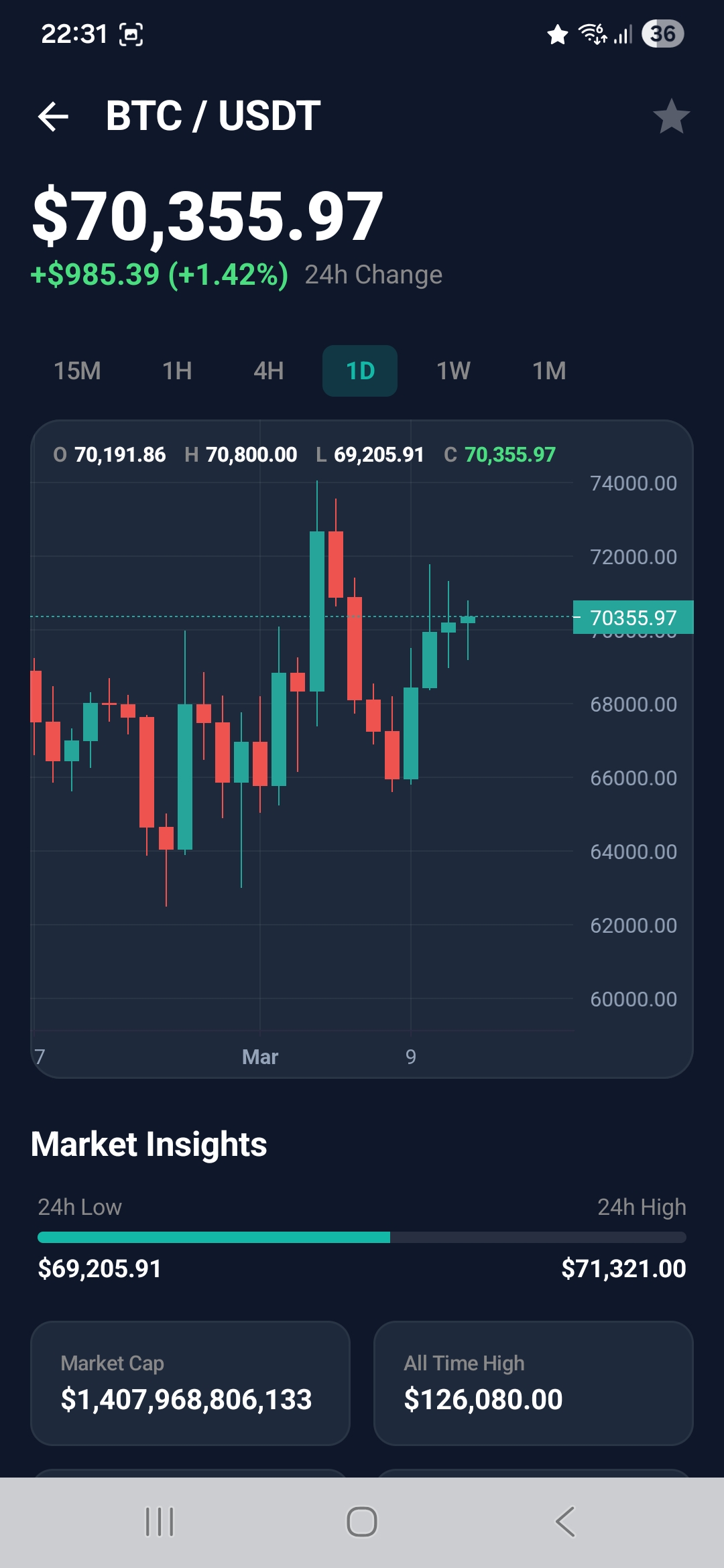Click the 24h low-high range bar
This screenshot has height=1568, width=724.
(362, 1237)
